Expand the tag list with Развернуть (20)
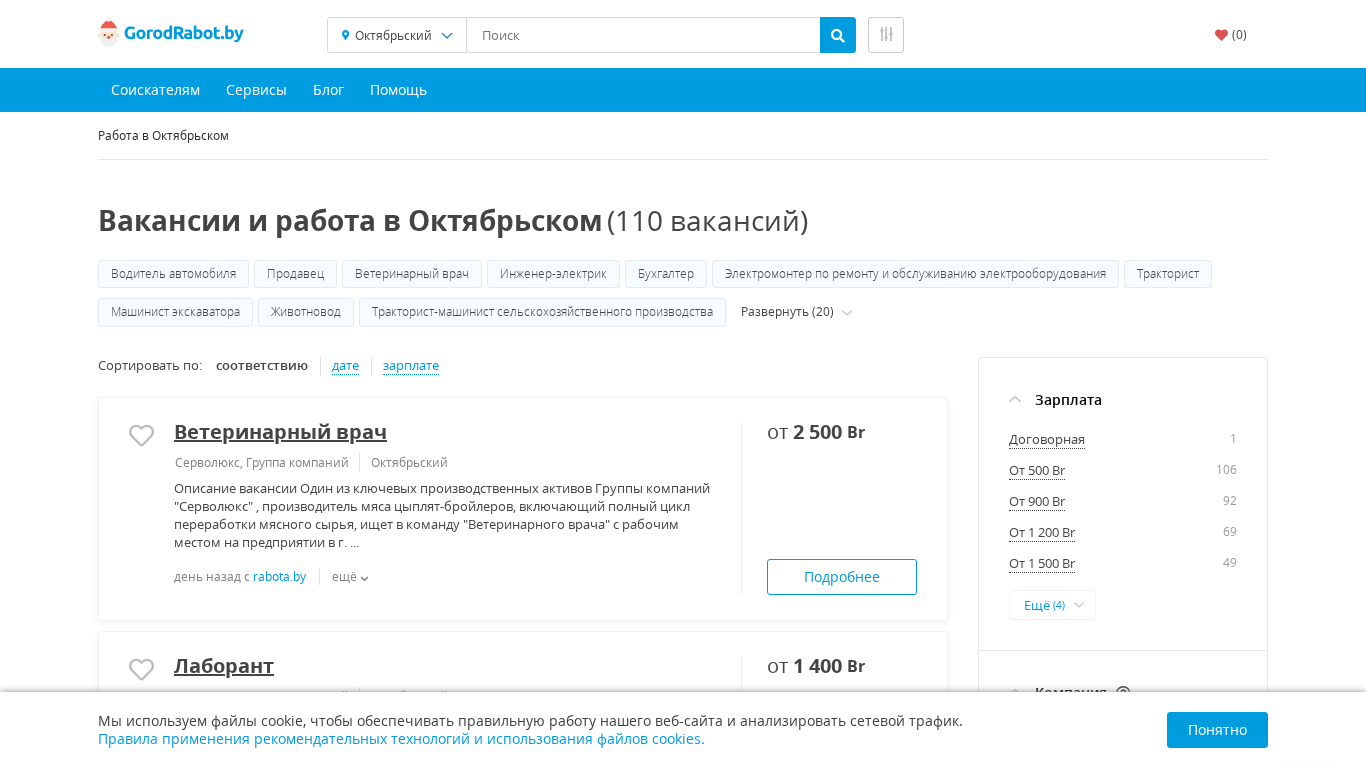Viewport: 1366px width, 768px height. pos(796,312)
